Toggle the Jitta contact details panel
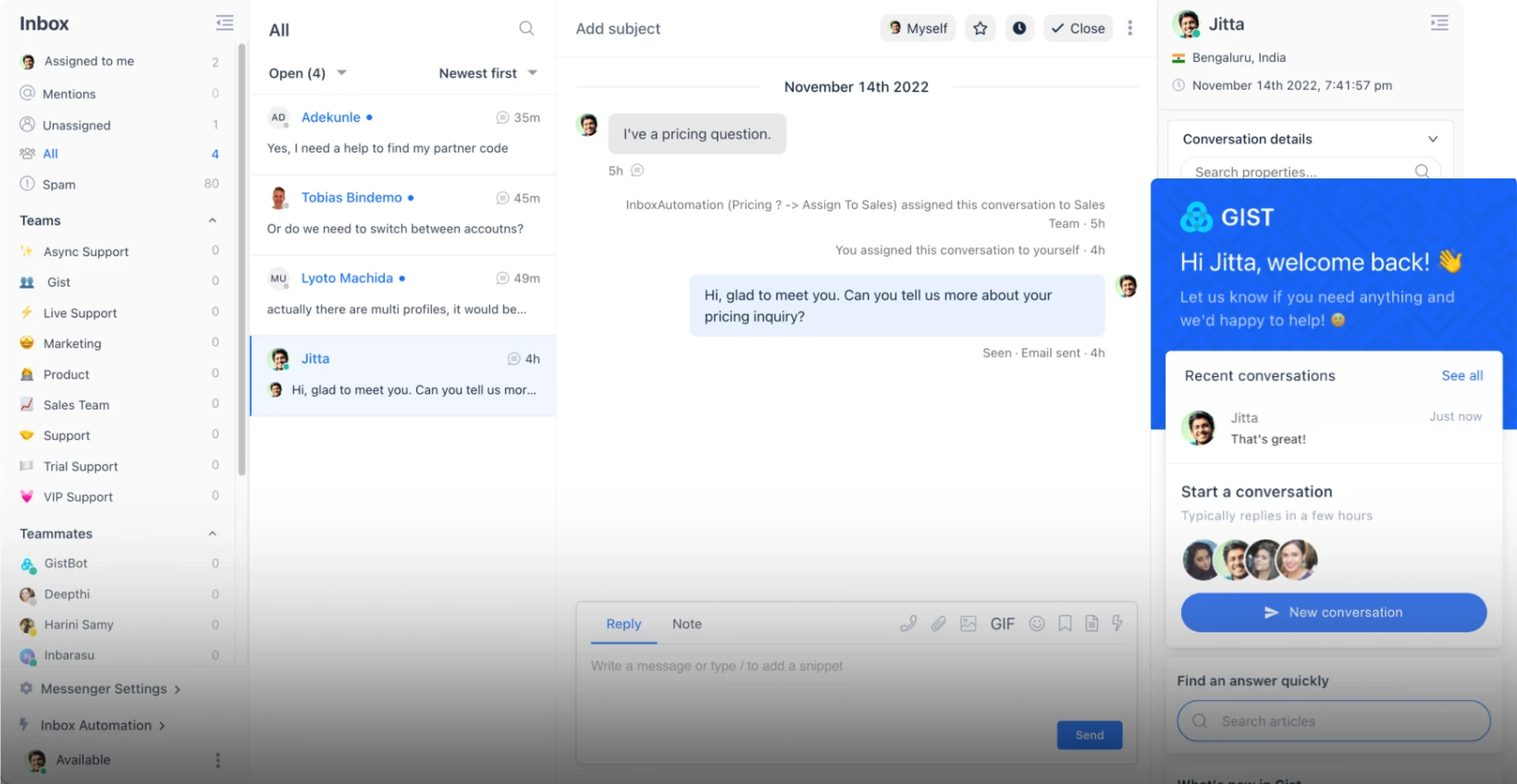The height and width of the screenshot is (784, 1517). click(1439, 23)
